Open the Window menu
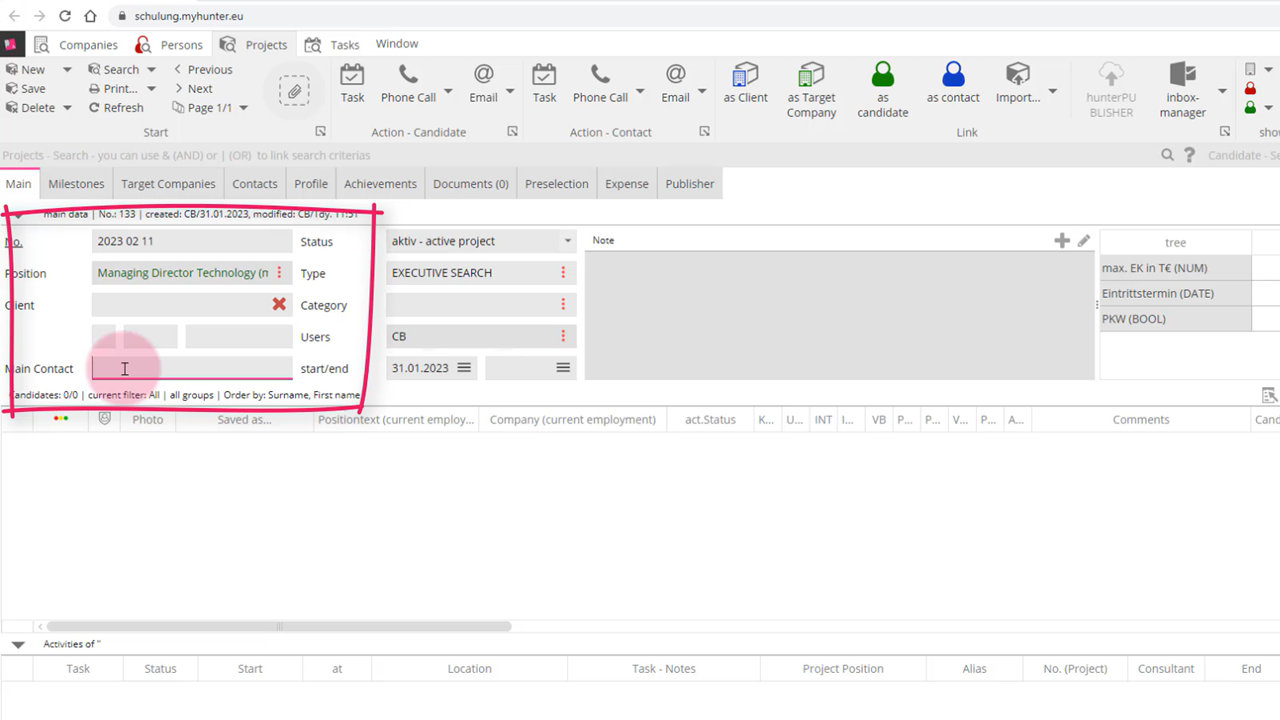The image size is (1280, 720). point(397,44)
